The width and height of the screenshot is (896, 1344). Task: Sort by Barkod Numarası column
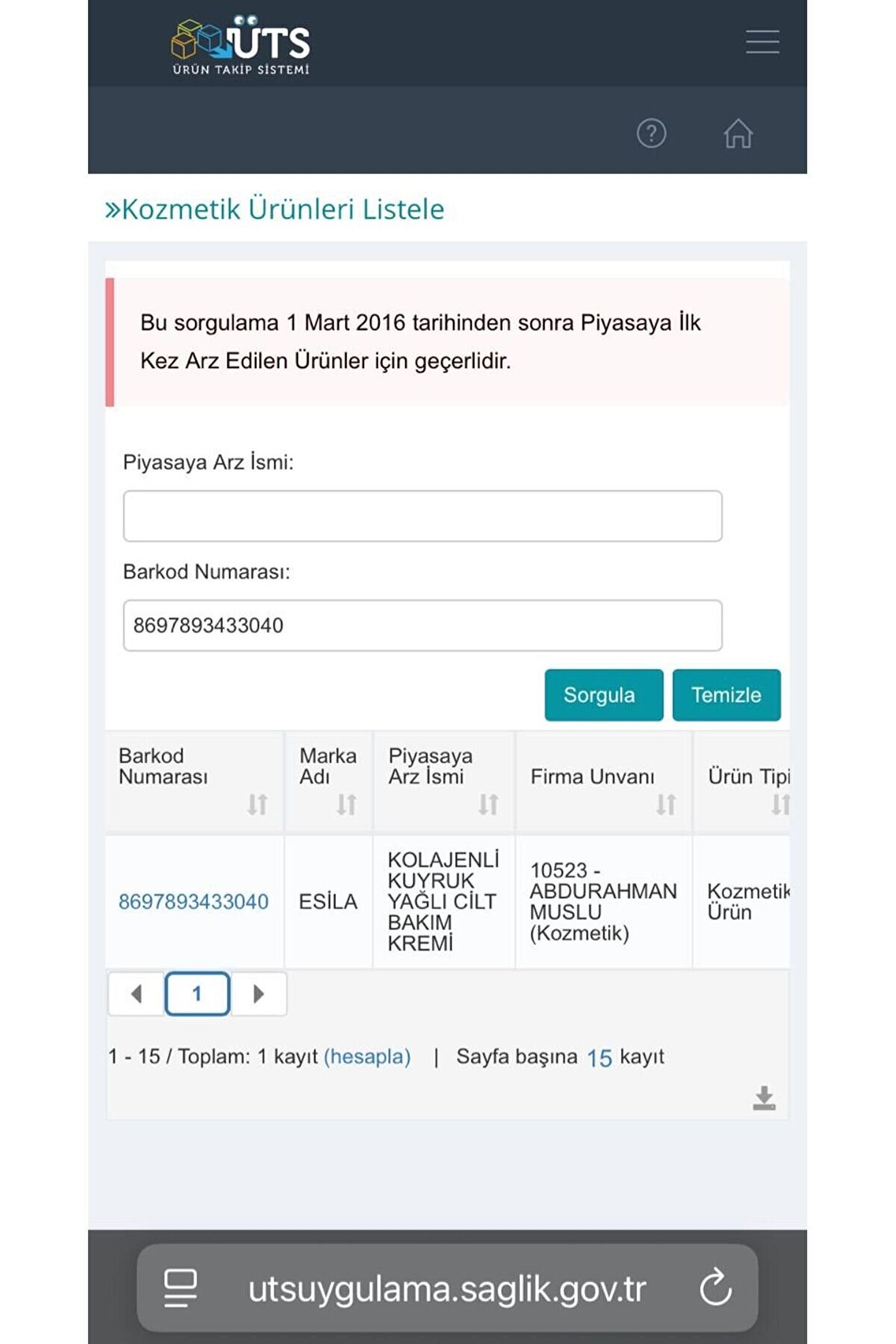[x=257, y=804]
